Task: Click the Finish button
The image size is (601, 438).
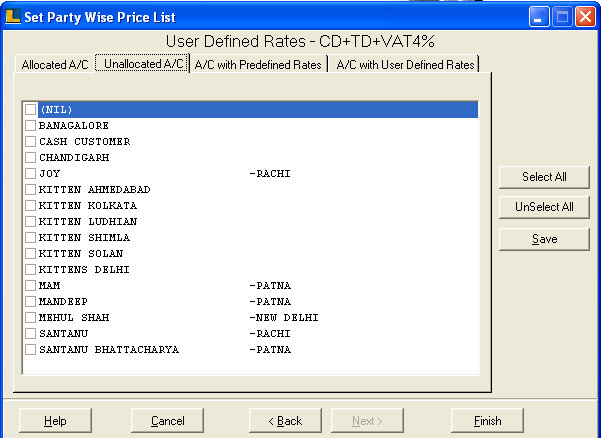Action: [487, 420]
